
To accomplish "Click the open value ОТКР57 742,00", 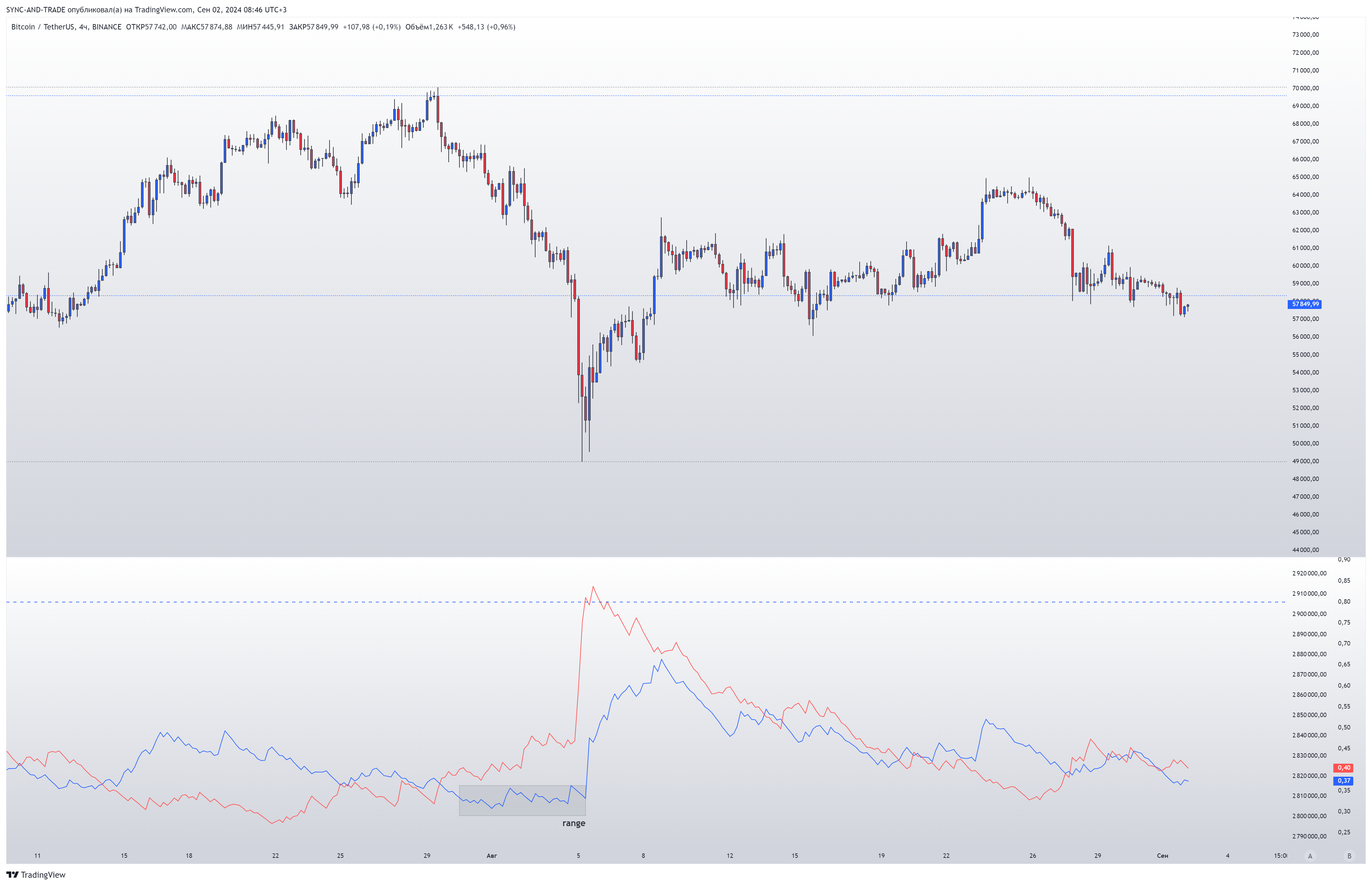I will coord(151,27).
